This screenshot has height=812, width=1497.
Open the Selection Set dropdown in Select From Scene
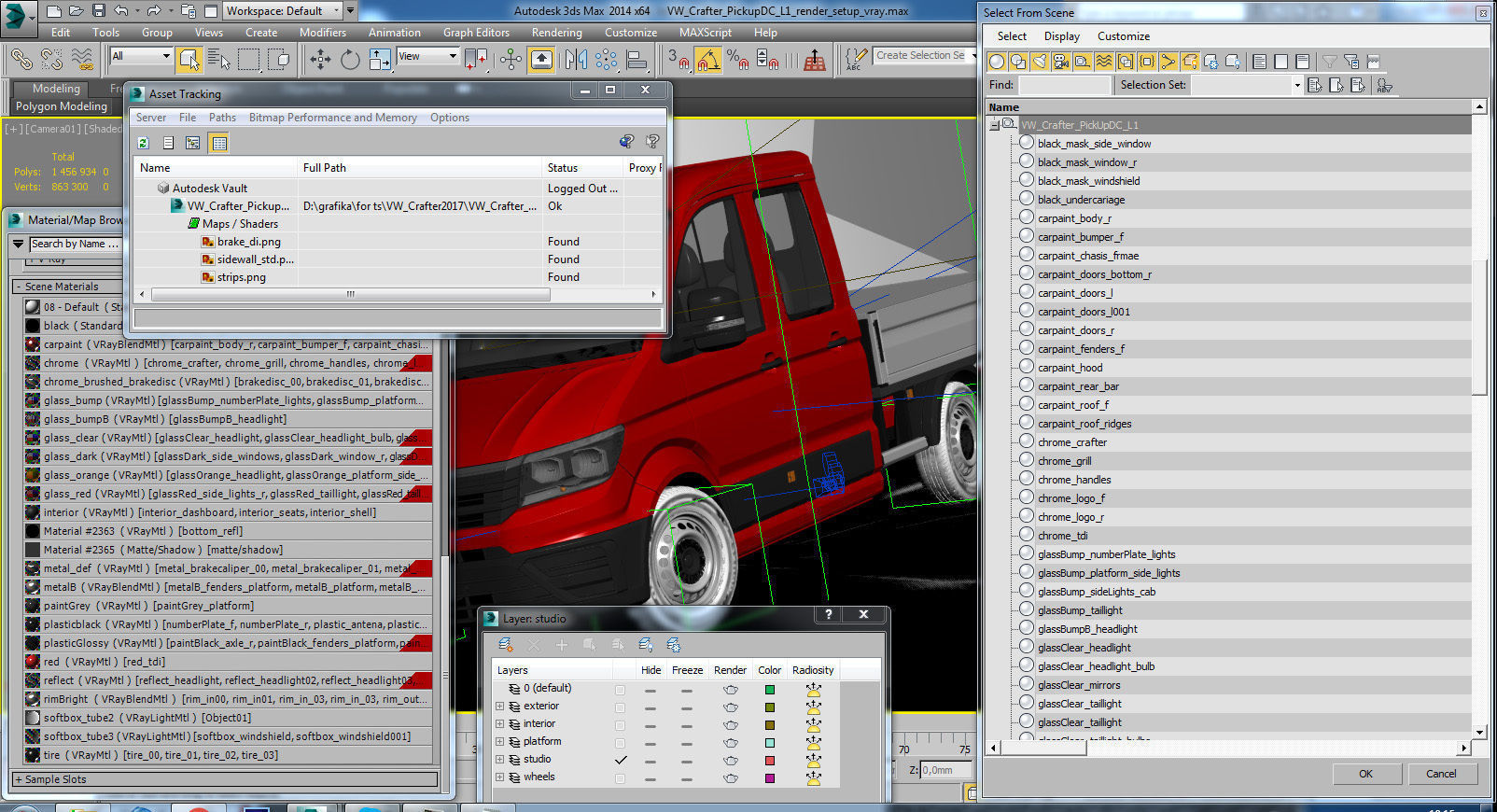point(1295,85)
